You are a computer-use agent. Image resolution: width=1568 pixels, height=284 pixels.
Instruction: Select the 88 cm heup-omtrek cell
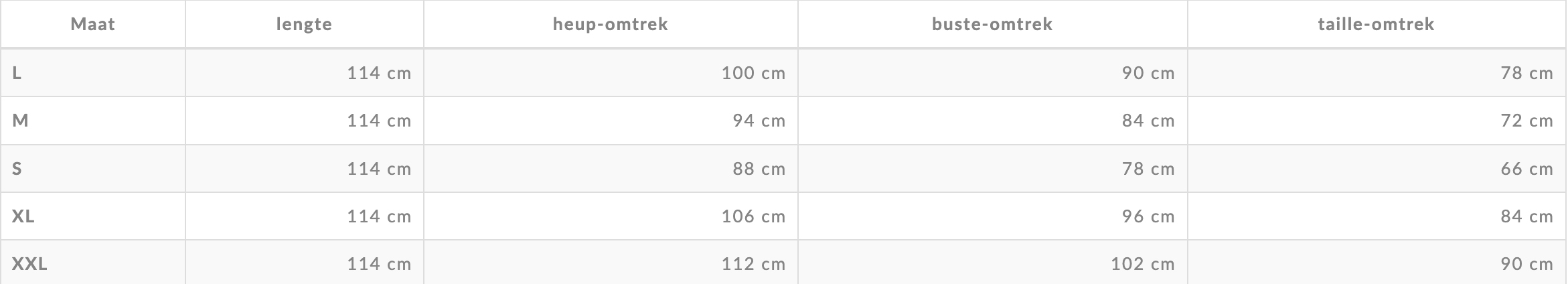[611, 169]
